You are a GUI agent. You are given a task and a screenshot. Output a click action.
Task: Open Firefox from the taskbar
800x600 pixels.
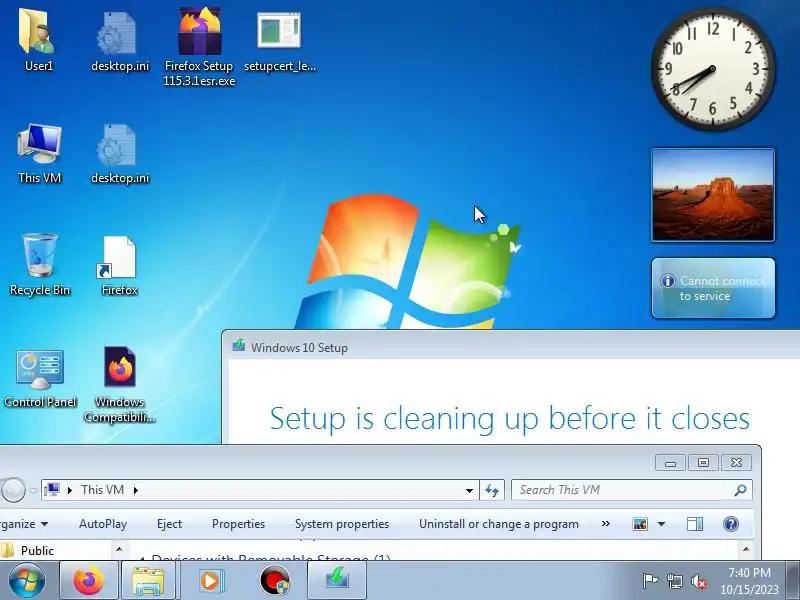point(89,581)
